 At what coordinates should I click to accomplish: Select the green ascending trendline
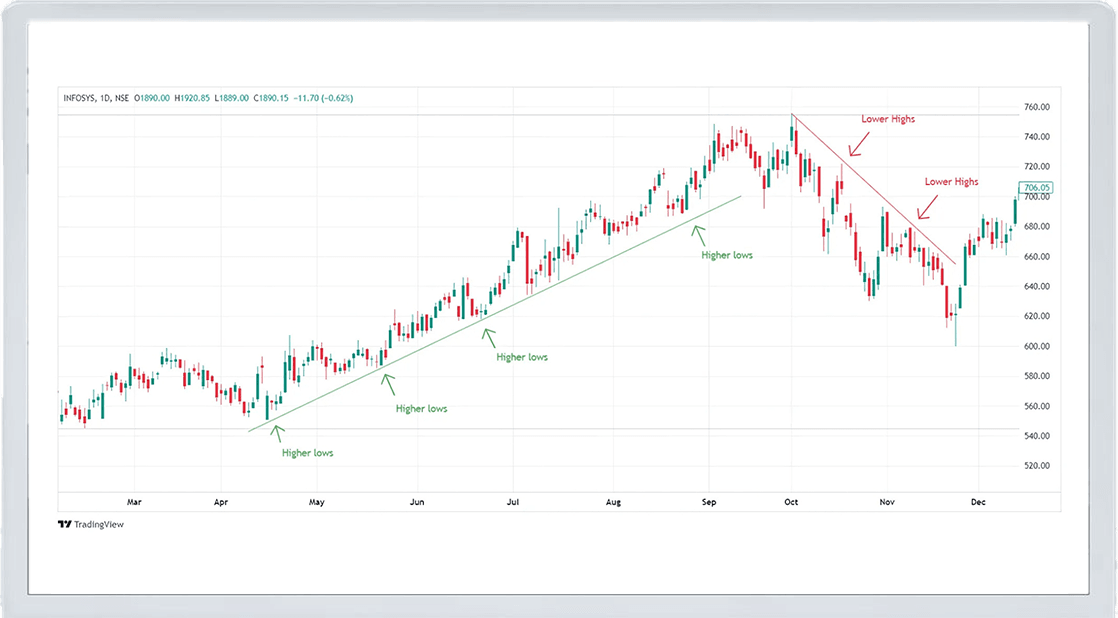[500, 311]
